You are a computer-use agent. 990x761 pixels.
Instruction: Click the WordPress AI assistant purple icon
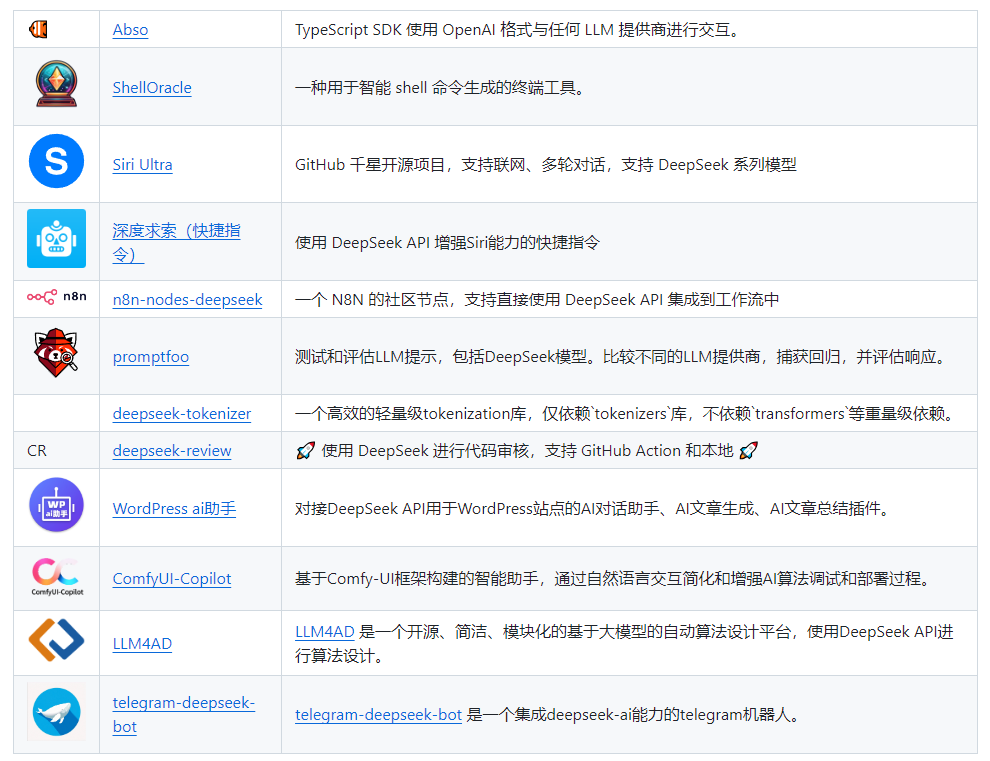pos(56,505)
